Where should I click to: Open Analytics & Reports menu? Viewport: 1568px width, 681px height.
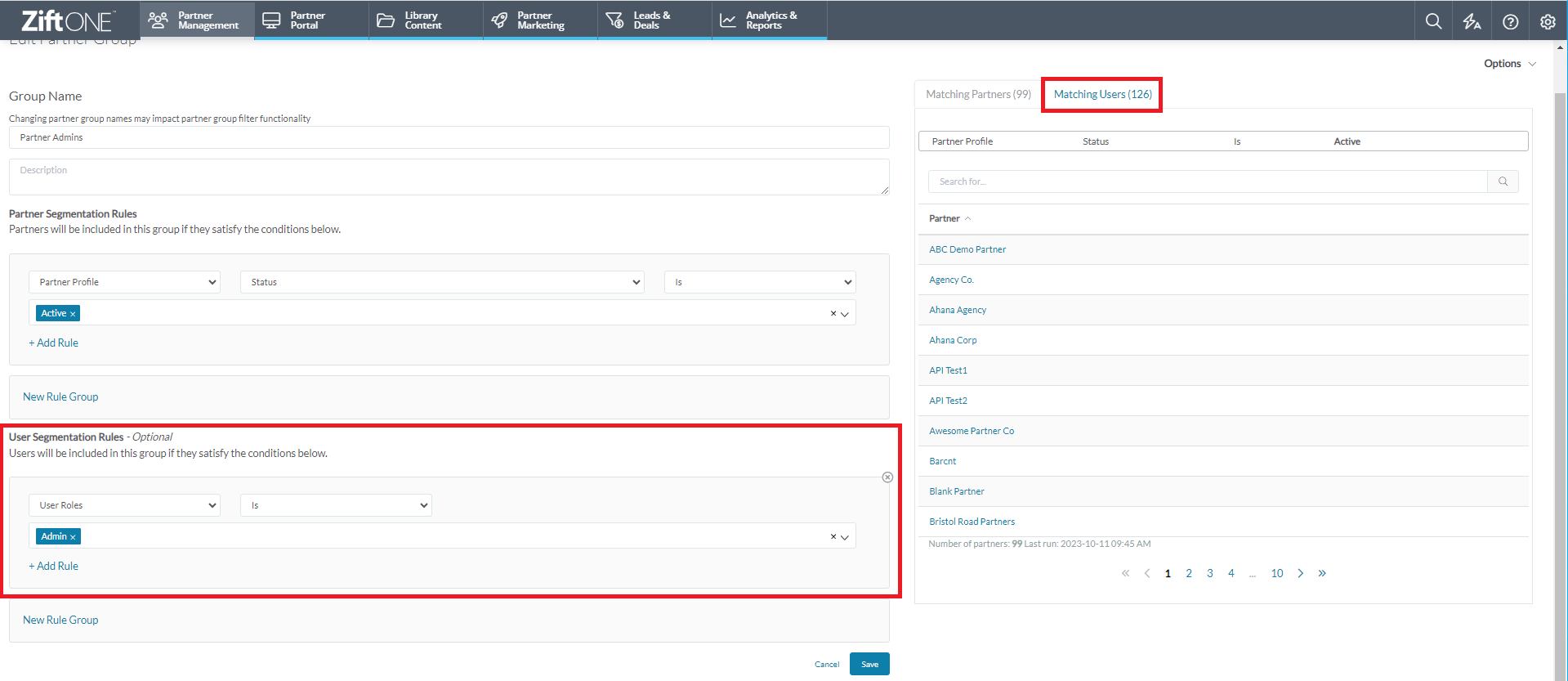770,20
